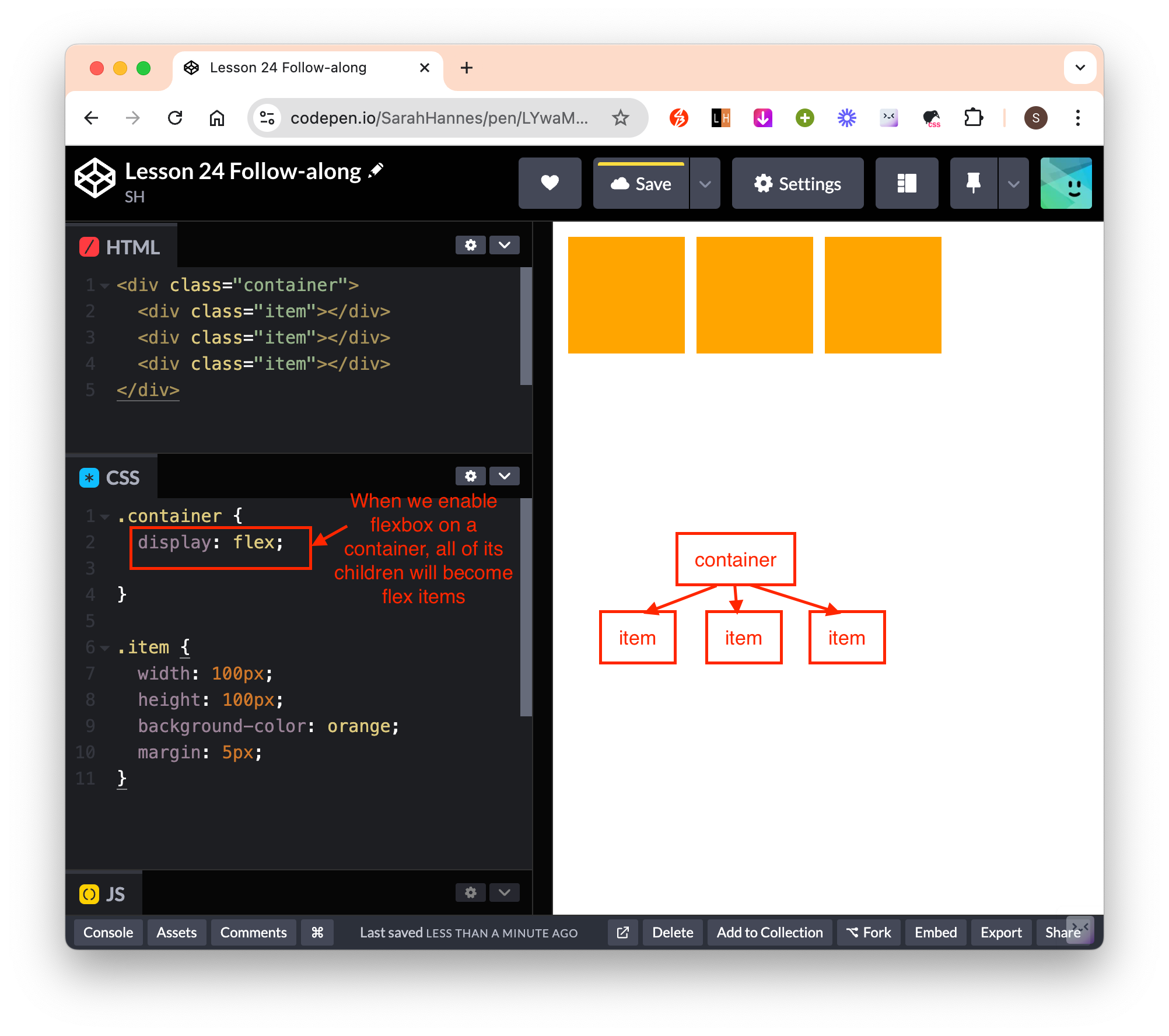Click the heart Love button
This screenshot has width=1169, height=1036.
(x=549, y=183)
